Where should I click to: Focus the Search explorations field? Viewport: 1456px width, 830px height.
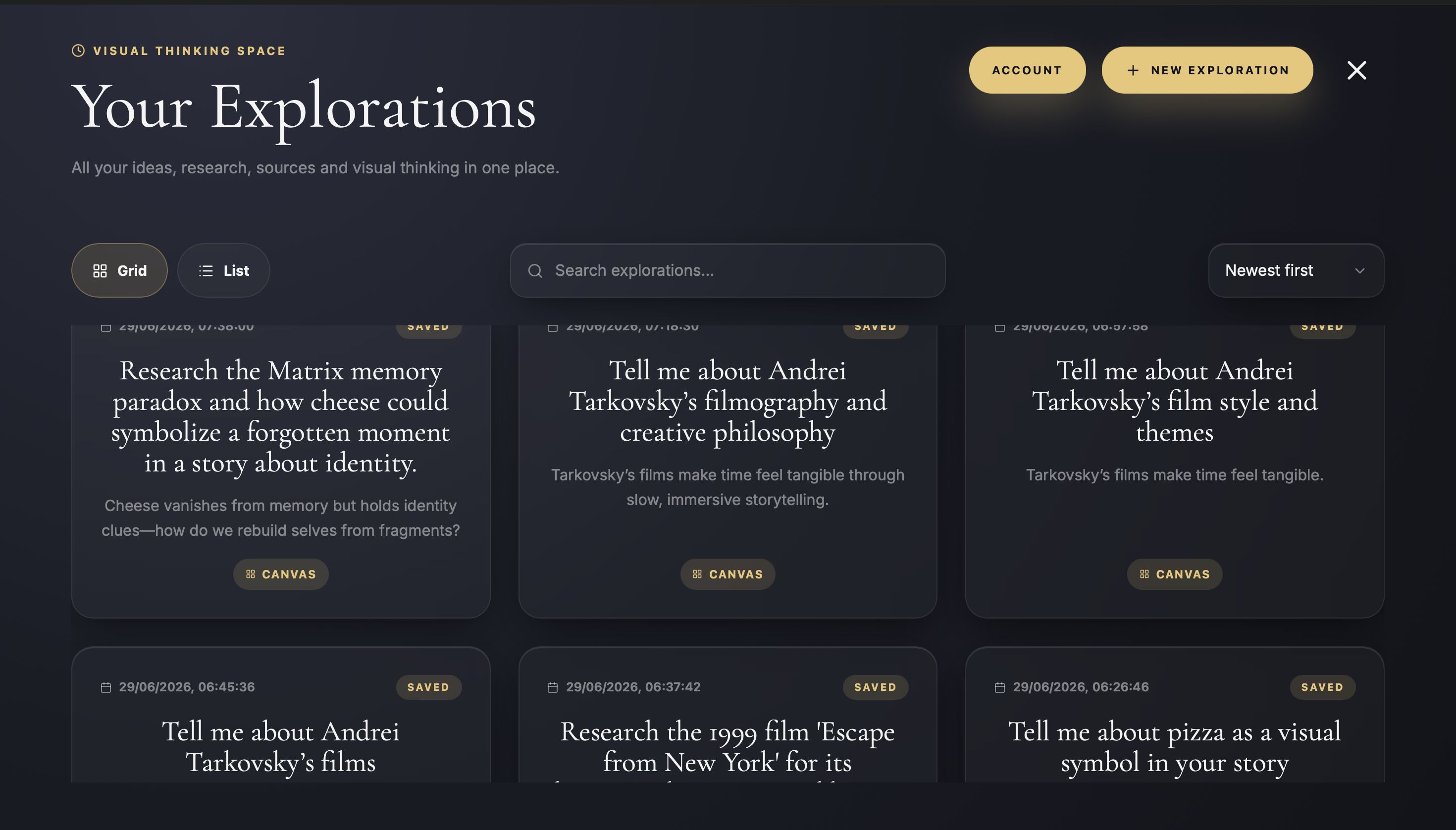[728, 270]
